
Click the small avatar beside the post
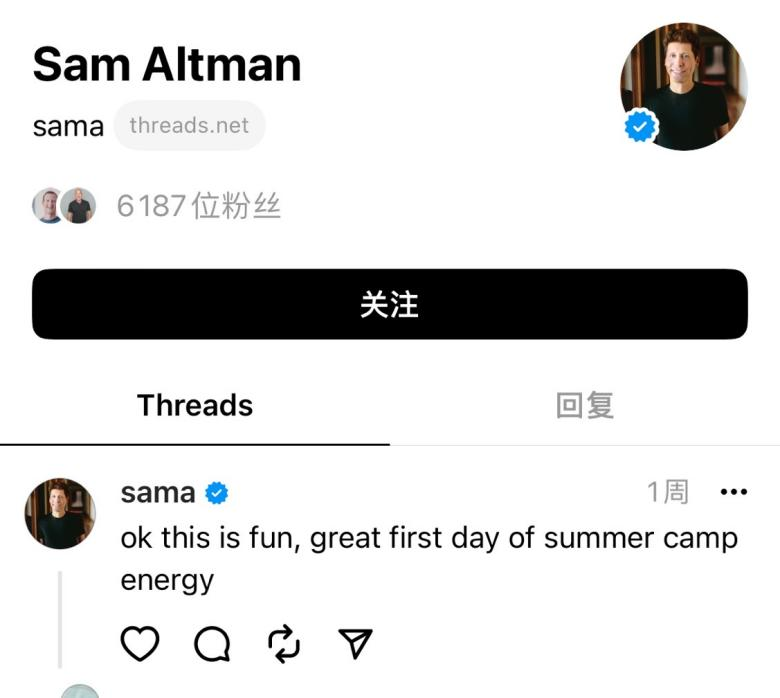(x=59, y=513)
